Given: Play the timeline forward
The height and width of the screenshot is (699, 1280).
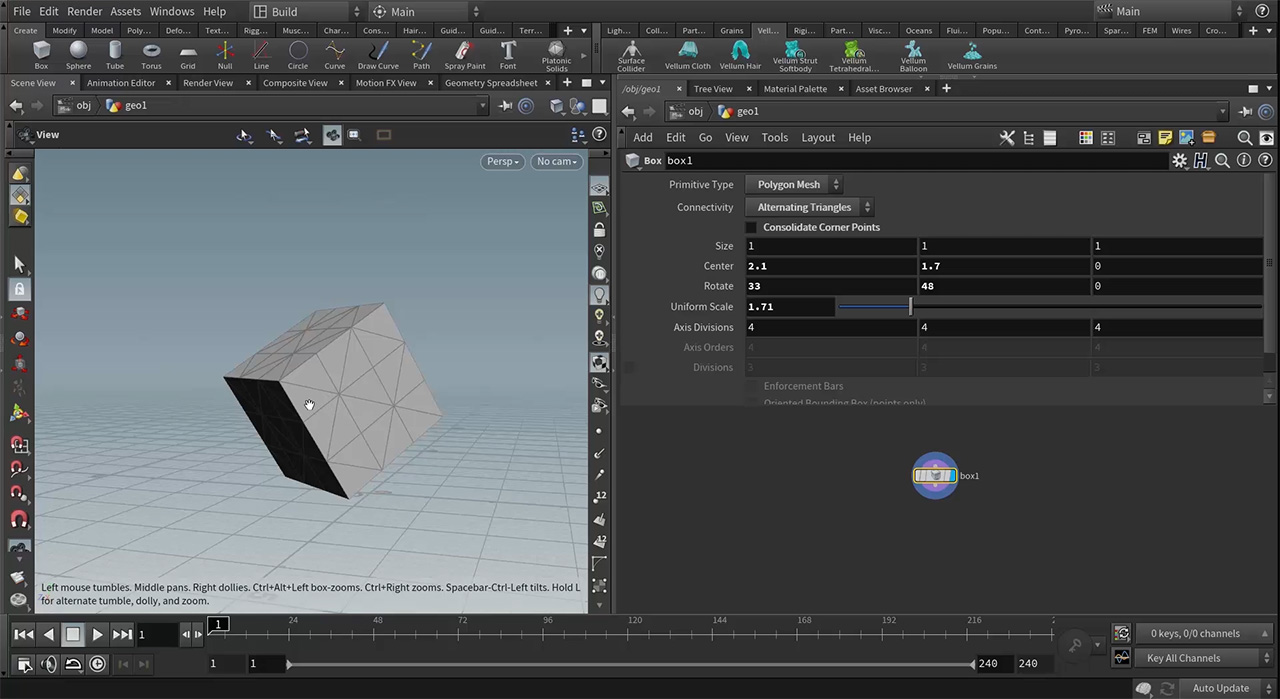Looking at the screenshot, I should pos(97,634).
